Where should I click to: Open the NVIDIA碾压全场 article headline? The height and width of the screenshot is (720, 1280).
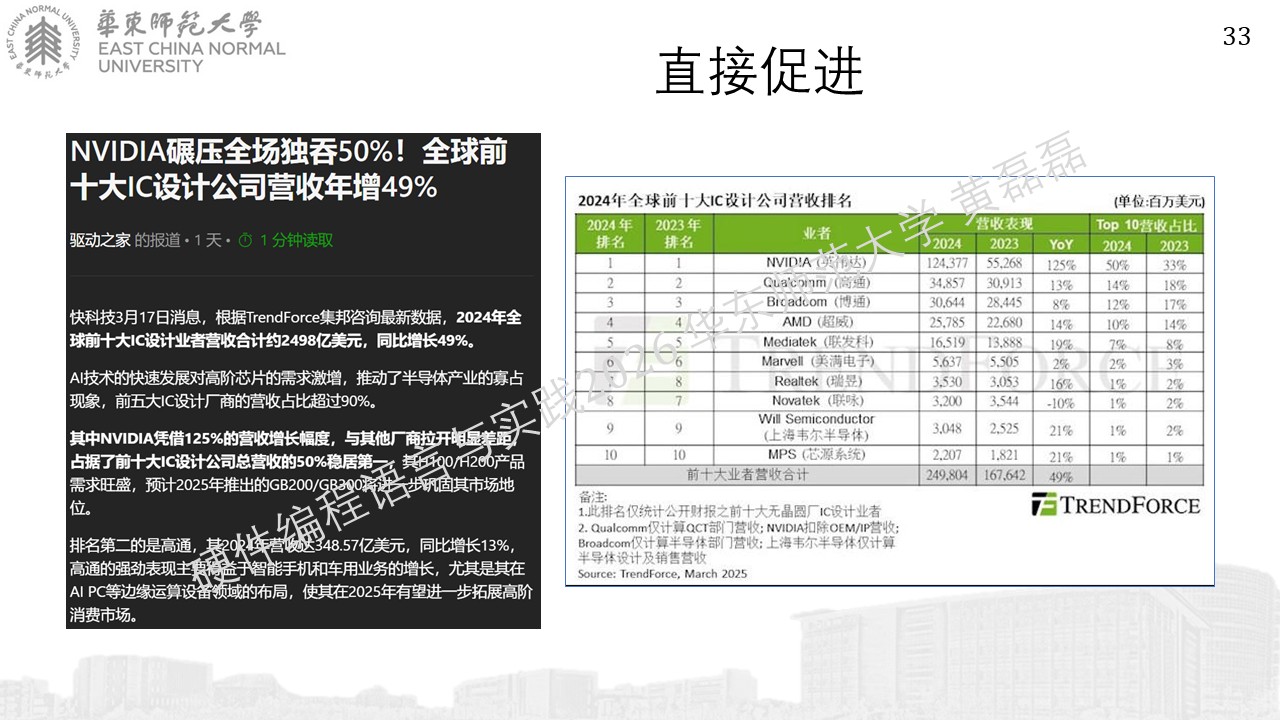point(289,169)
